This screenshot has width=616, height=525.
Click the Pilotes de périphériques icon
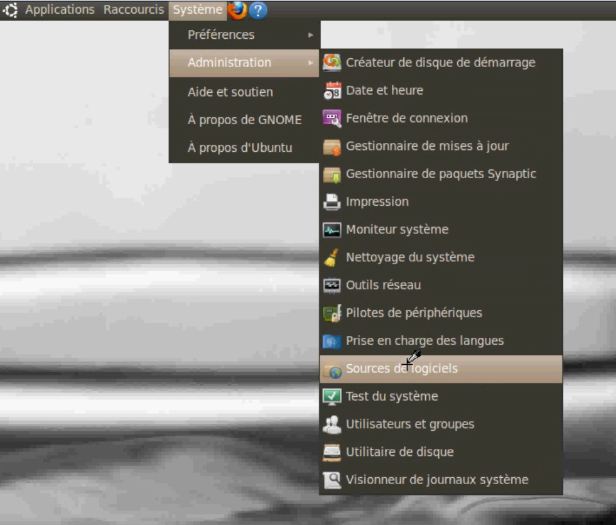pos(332,313)
